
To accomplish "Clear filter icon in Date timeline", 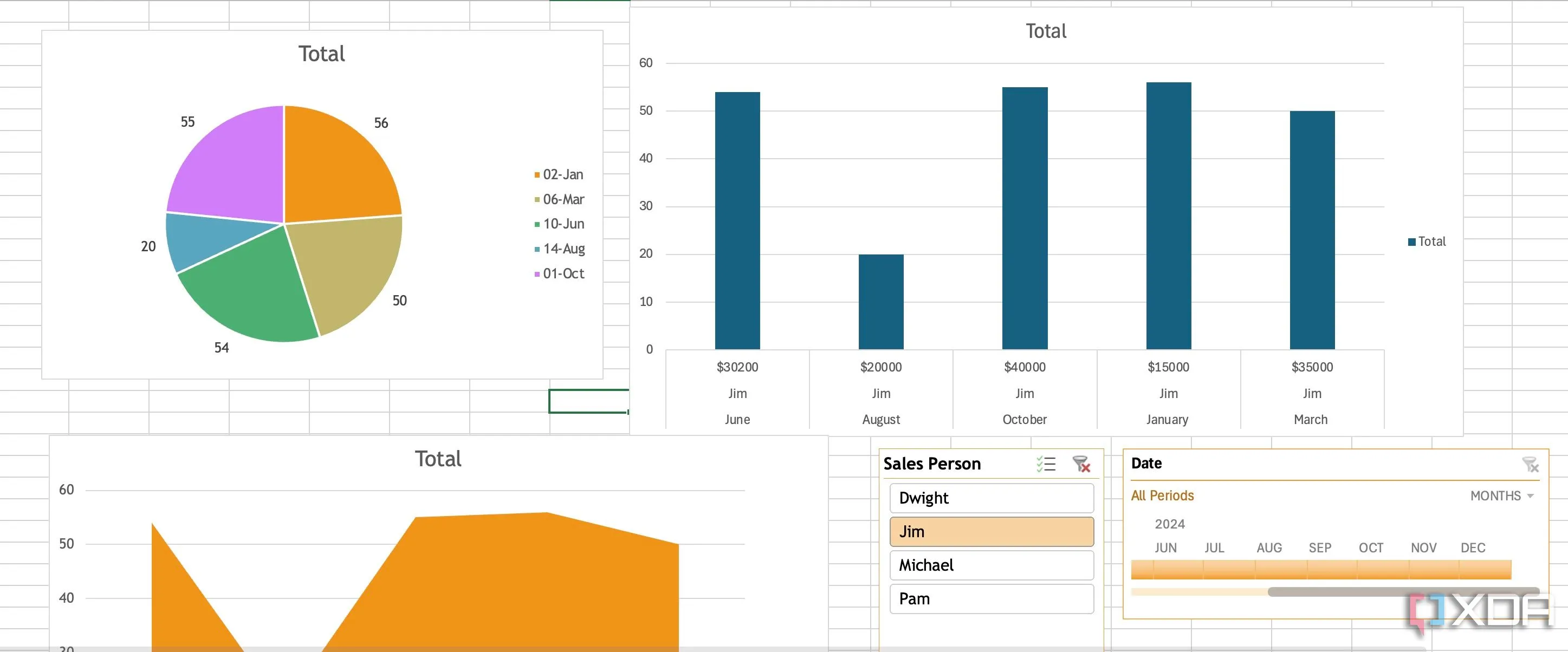I will tap(1530, 465).
